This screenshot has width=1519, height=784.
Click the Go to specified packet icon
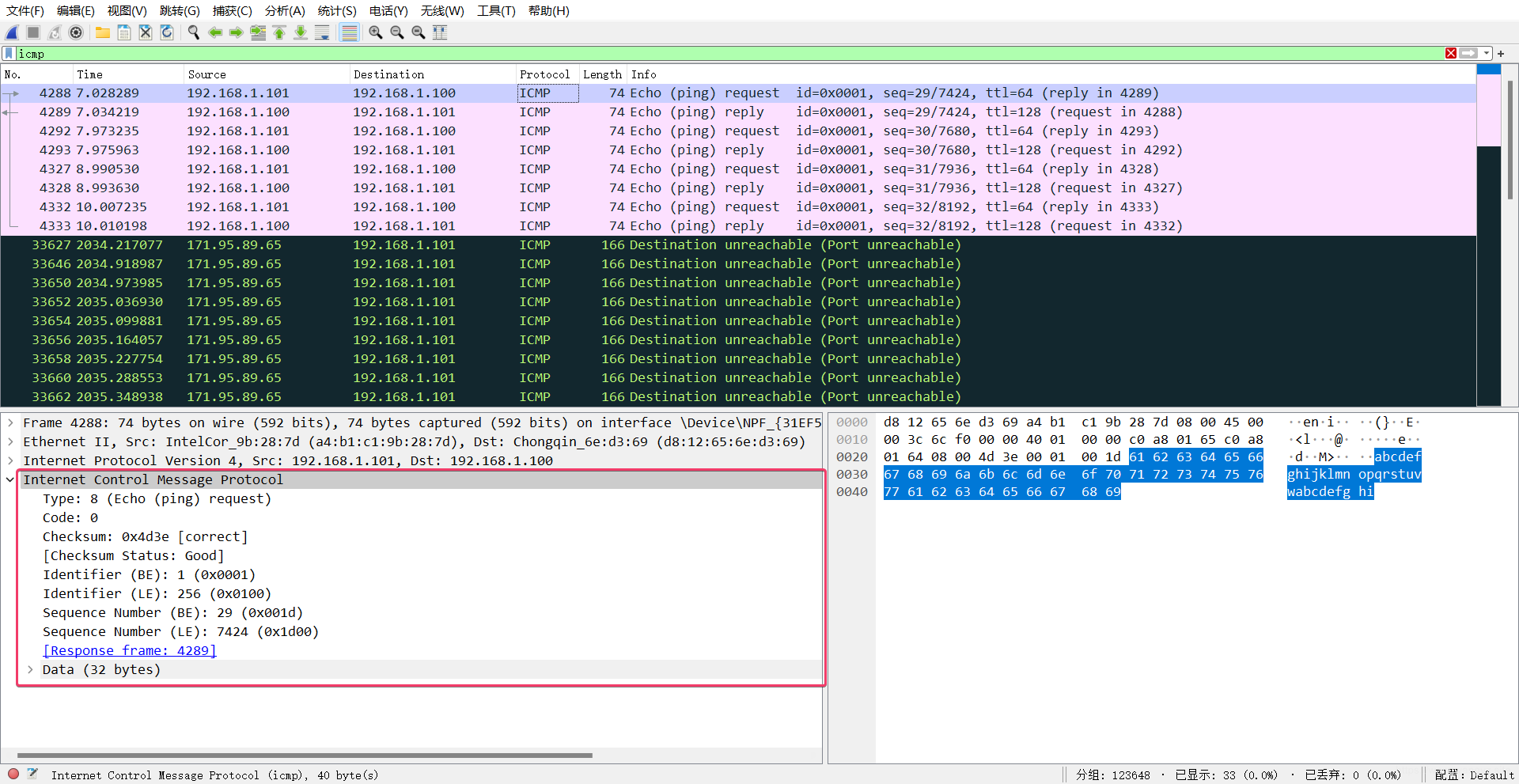[258, 32]
